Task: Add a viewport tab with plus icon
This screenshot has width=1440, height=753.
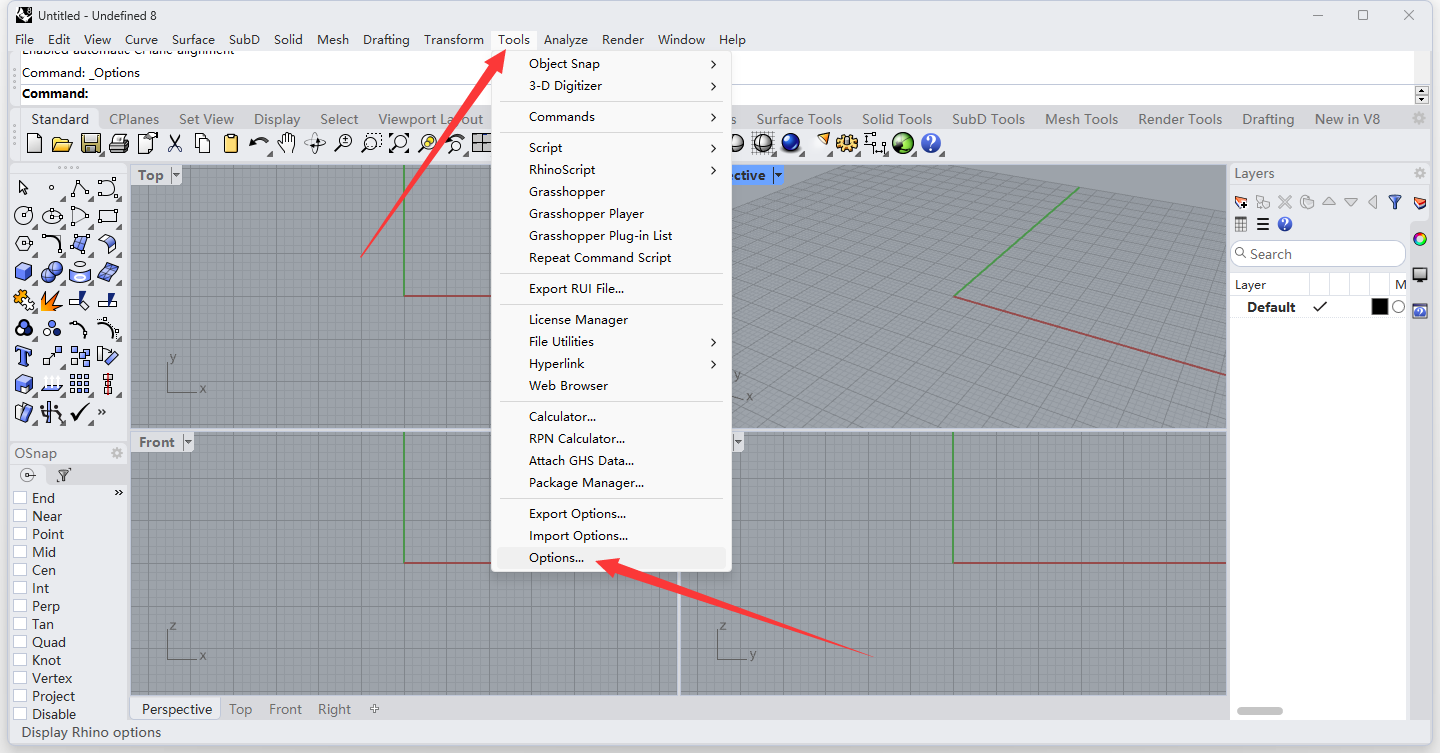Action: click(375, 709)
